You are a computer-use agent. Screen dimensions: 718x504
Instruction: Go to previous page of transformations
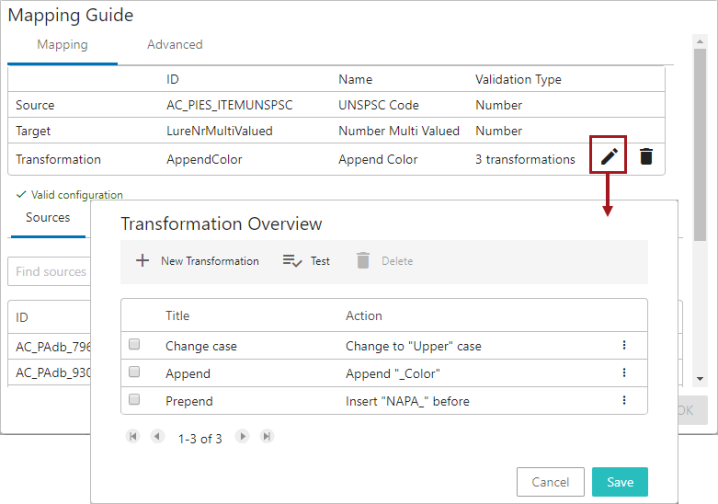click(157, 437)
